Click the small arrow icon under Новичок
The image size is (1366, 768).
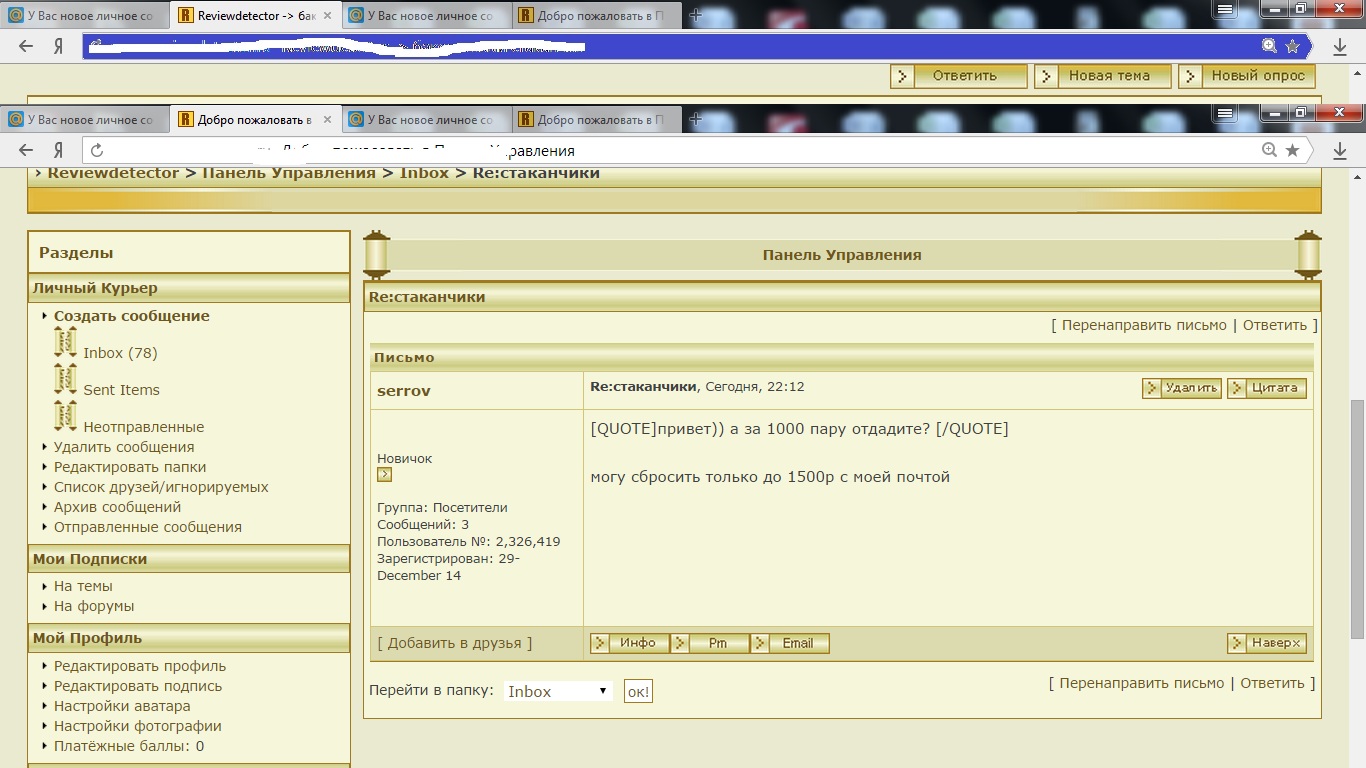(x=384, y=475)
